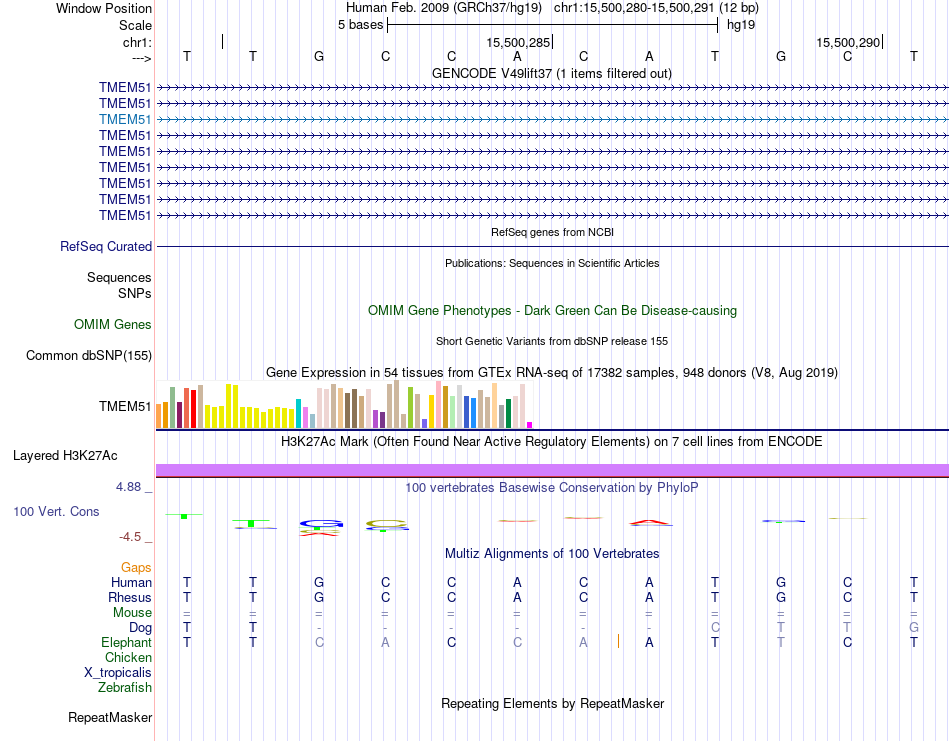This screenshot has height=741, width=950.
Task: Click the 15,500,290 ruler coordinate
Action: (x=848, y=42)
